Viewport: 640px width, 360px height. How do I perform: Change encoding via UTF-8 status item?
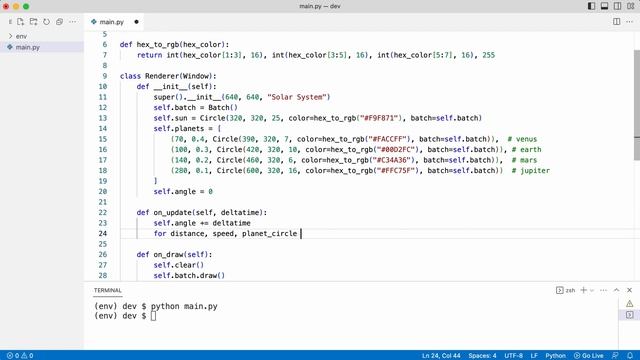click(x=513, y=356)
